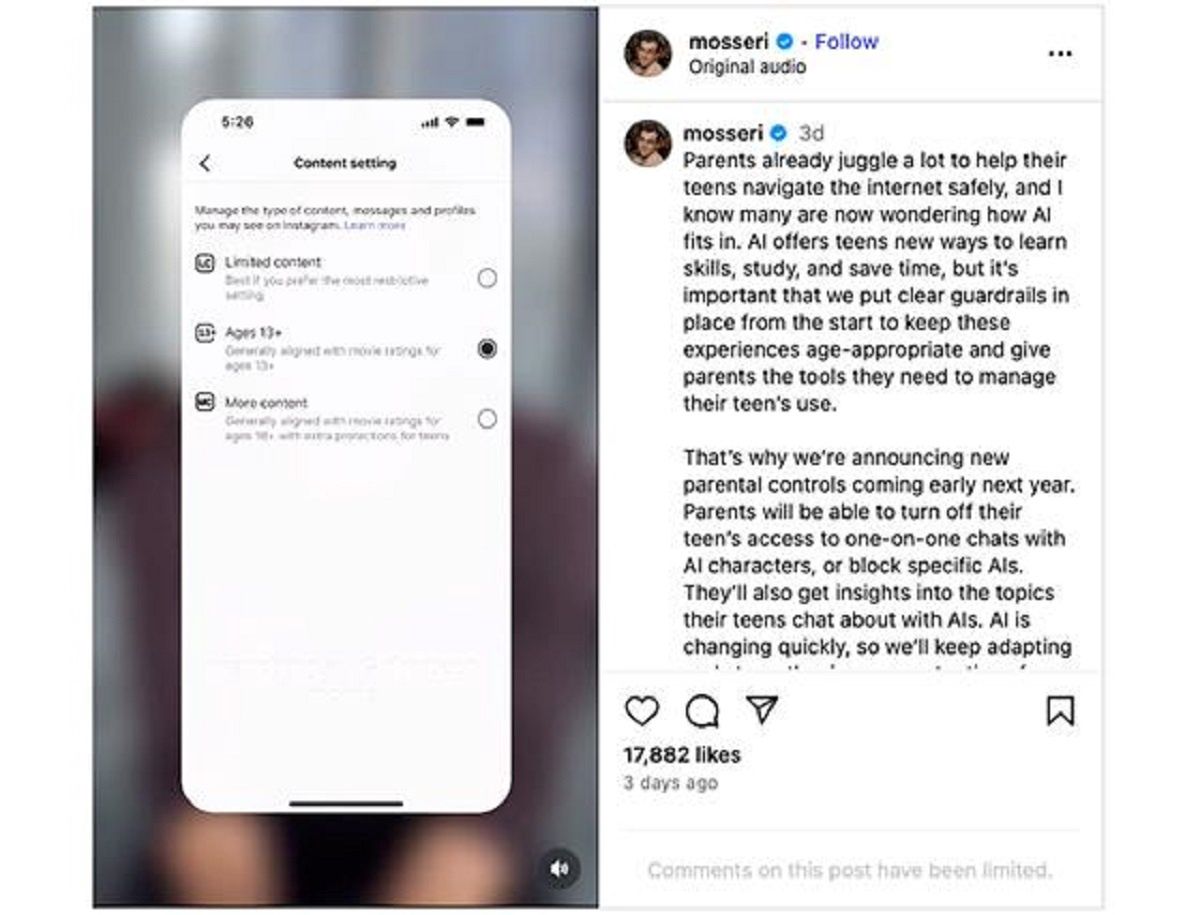Viewport: 1200px width, 915px height.
Task: Open the Learn more link
Action: tap(375, 226)
